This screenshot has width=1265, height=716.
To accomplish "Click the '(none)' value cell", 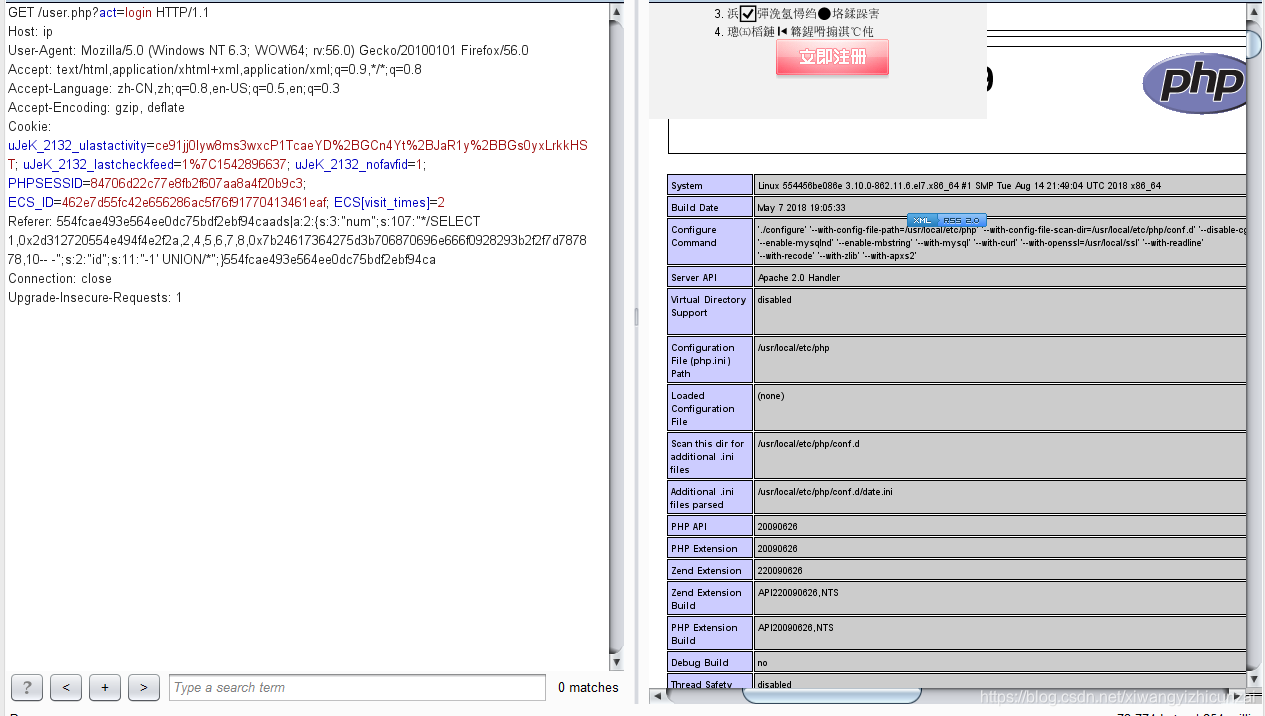I will point(1000,408).
